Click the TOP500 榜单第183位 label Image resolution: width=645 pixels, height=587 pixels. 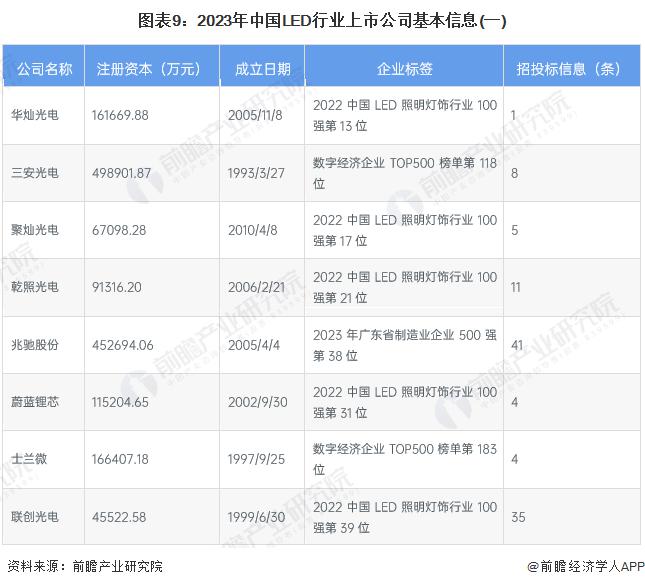(405, 459)
